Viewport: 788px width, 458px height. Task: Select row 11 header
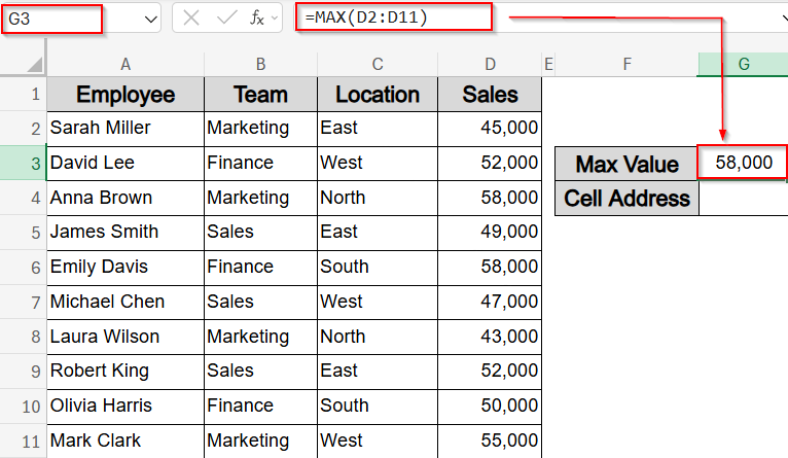[22, 440]
